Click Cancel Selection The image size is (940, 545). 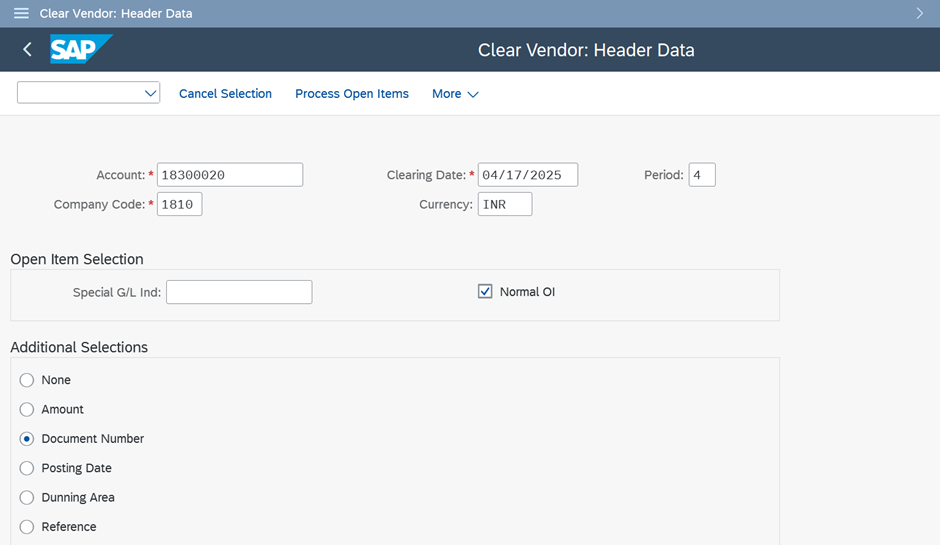(x=225, y=94)
